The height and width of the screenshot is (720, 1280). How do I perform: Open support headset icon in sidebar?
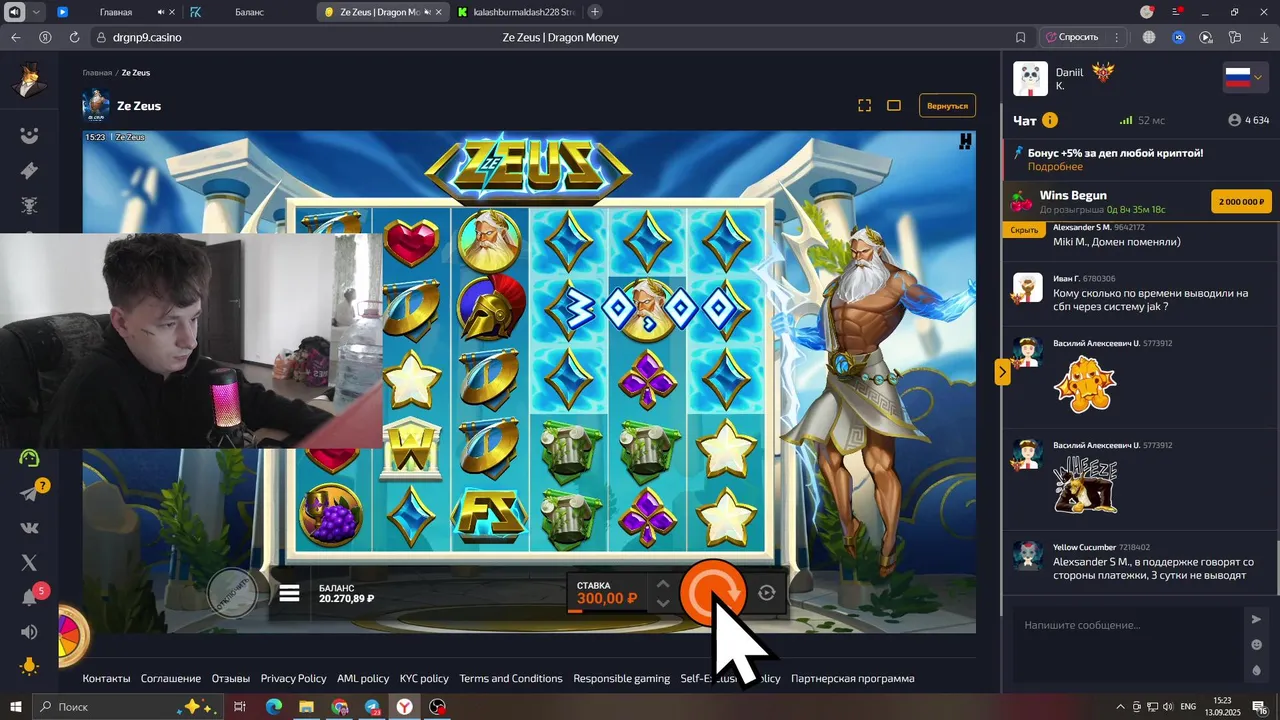coord(29,458)
